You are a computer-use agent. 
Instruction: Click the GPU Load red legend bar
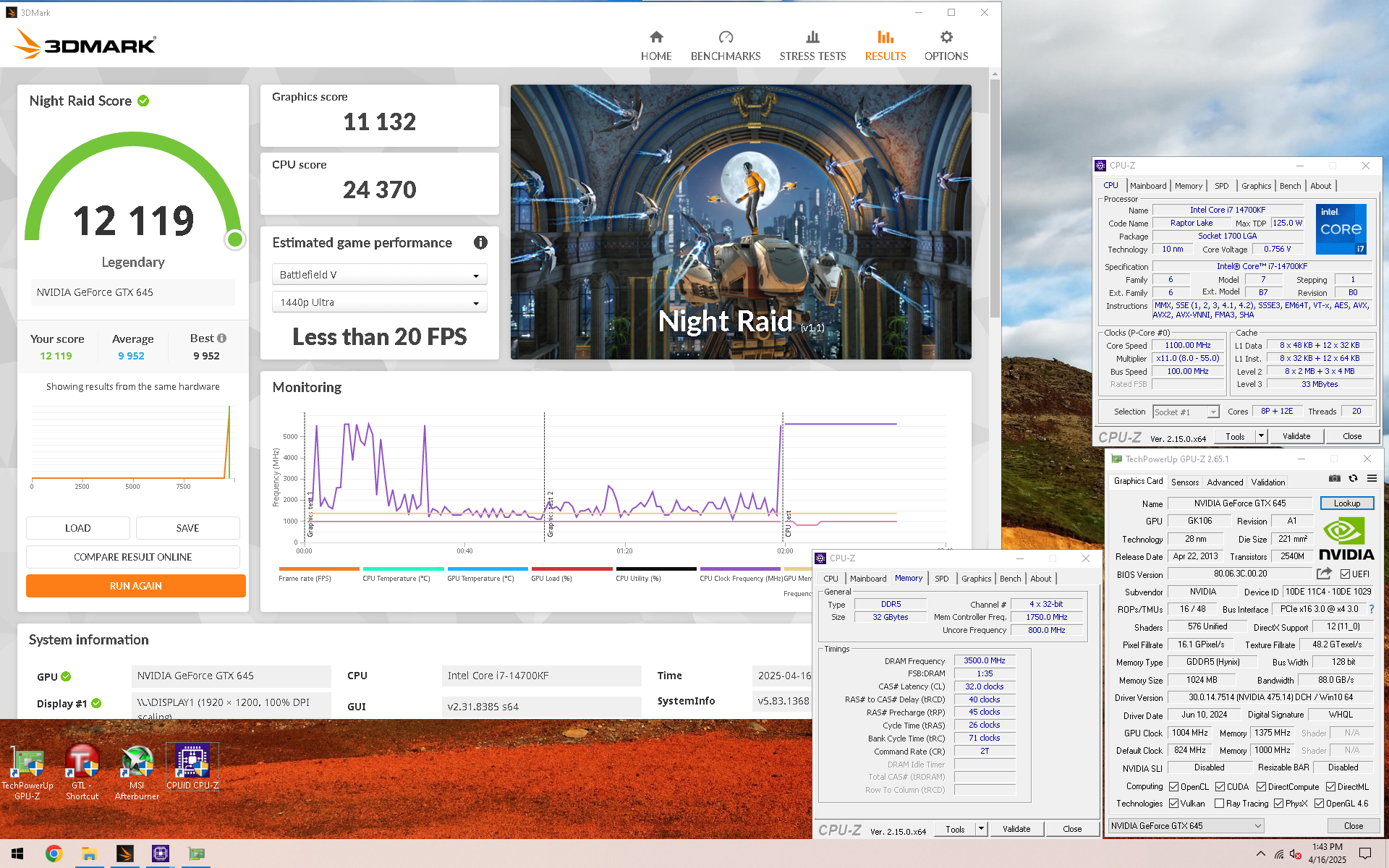point(572,569)
